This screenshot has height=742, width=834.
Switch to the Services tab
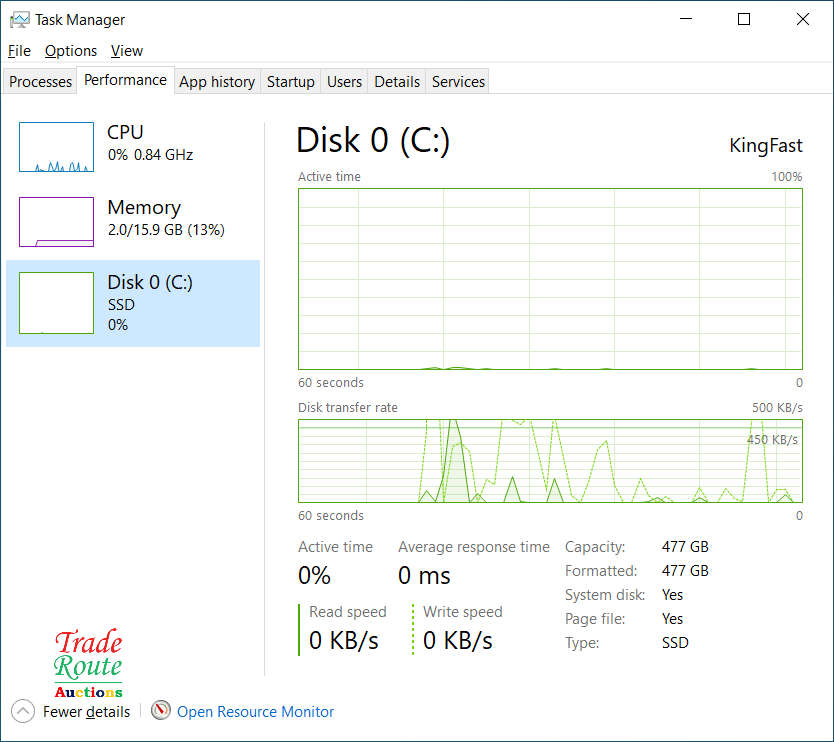click(457, 81)
